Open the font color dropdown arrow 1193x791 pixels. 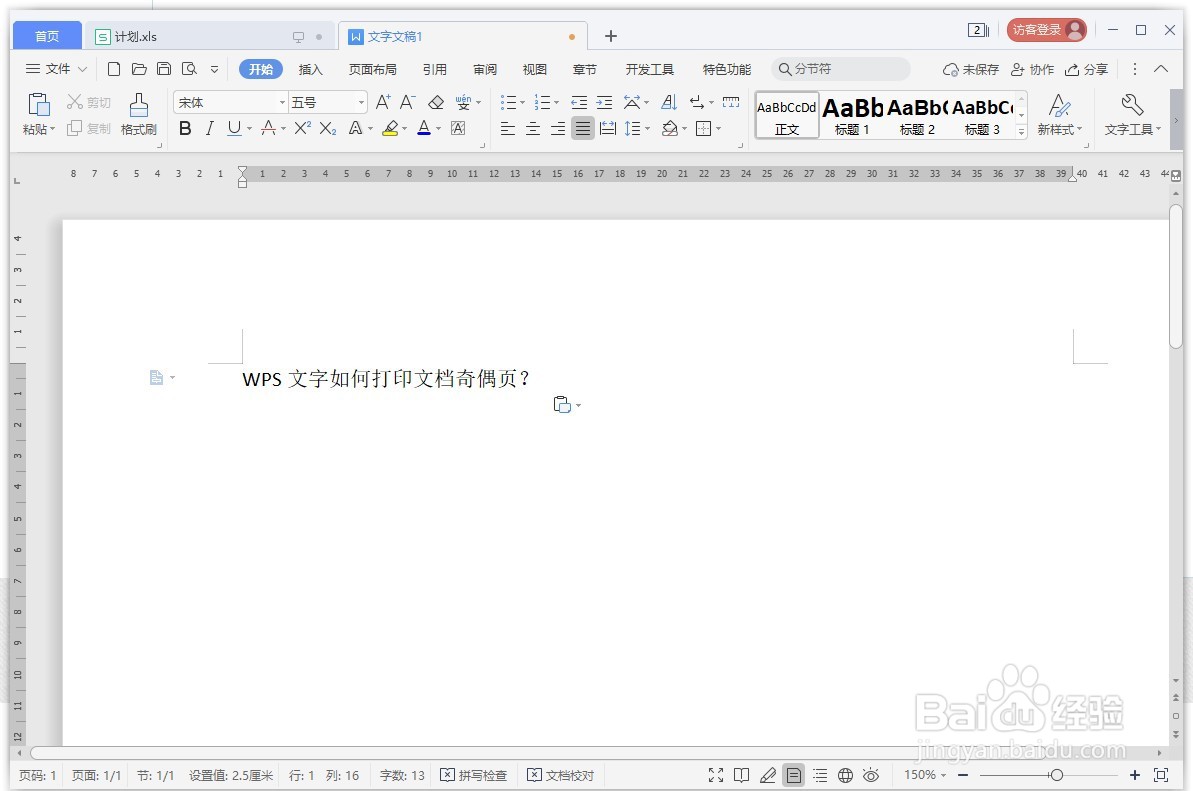[439, 129]
